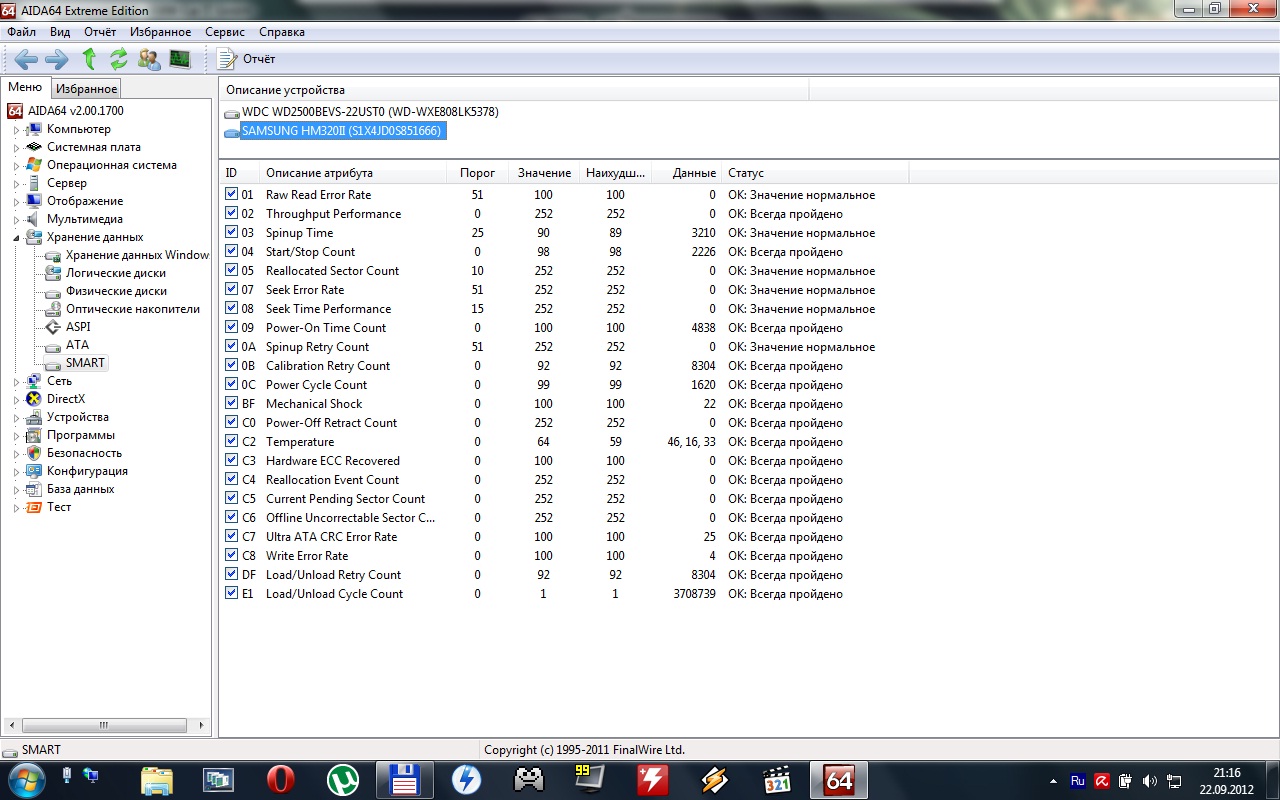
Task: Sort by the Порог column header
Action: (477, 173)
